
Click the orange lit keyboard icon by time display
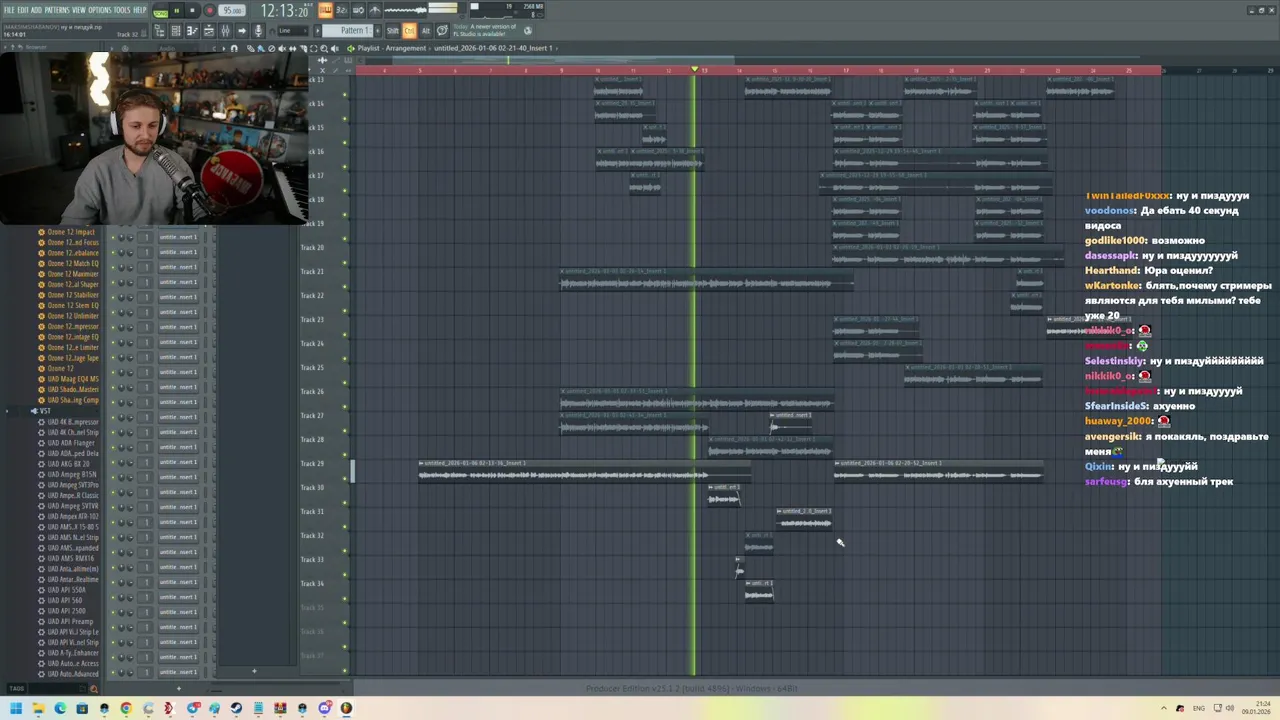(325, 10)
